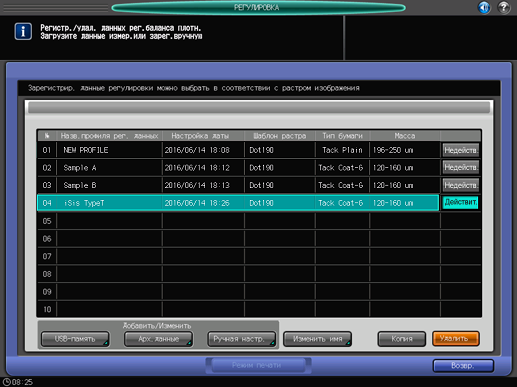Click the Настройка даты column header
This screenshot has width=517, height=387.
click(203, 136)
